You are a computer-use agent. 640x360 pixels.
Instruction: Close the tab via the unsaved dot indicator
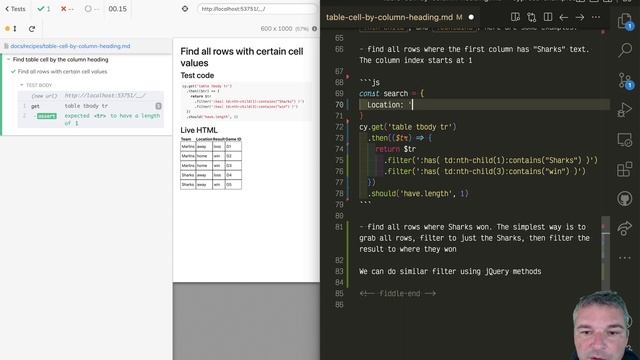point(471,17)
